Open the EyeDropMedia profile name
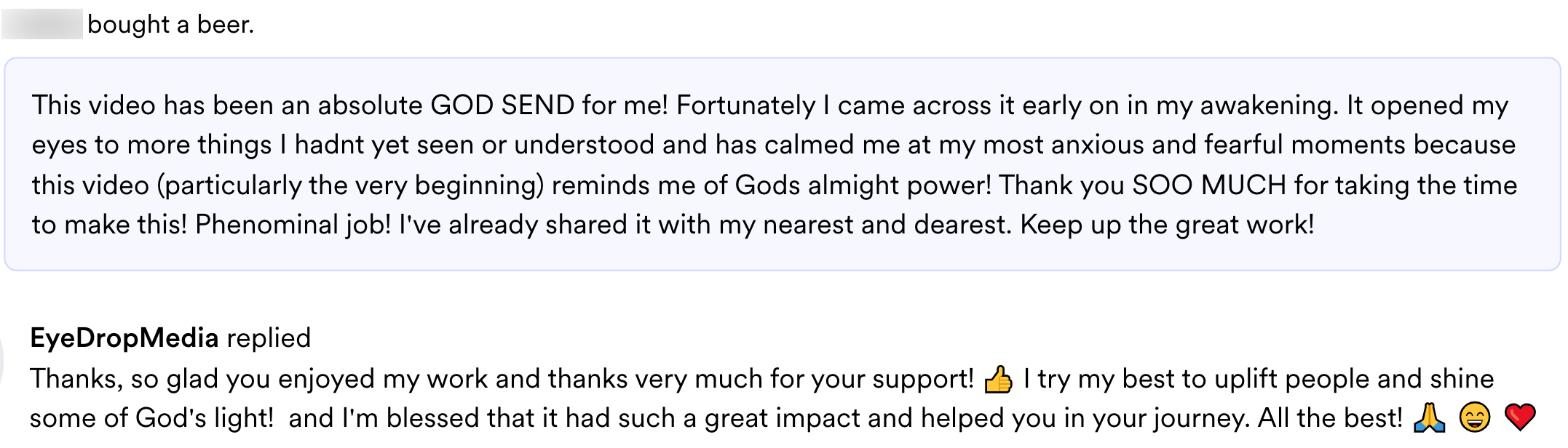Image resolution: width=1568 pixels, height=448 pixels. 124,338
